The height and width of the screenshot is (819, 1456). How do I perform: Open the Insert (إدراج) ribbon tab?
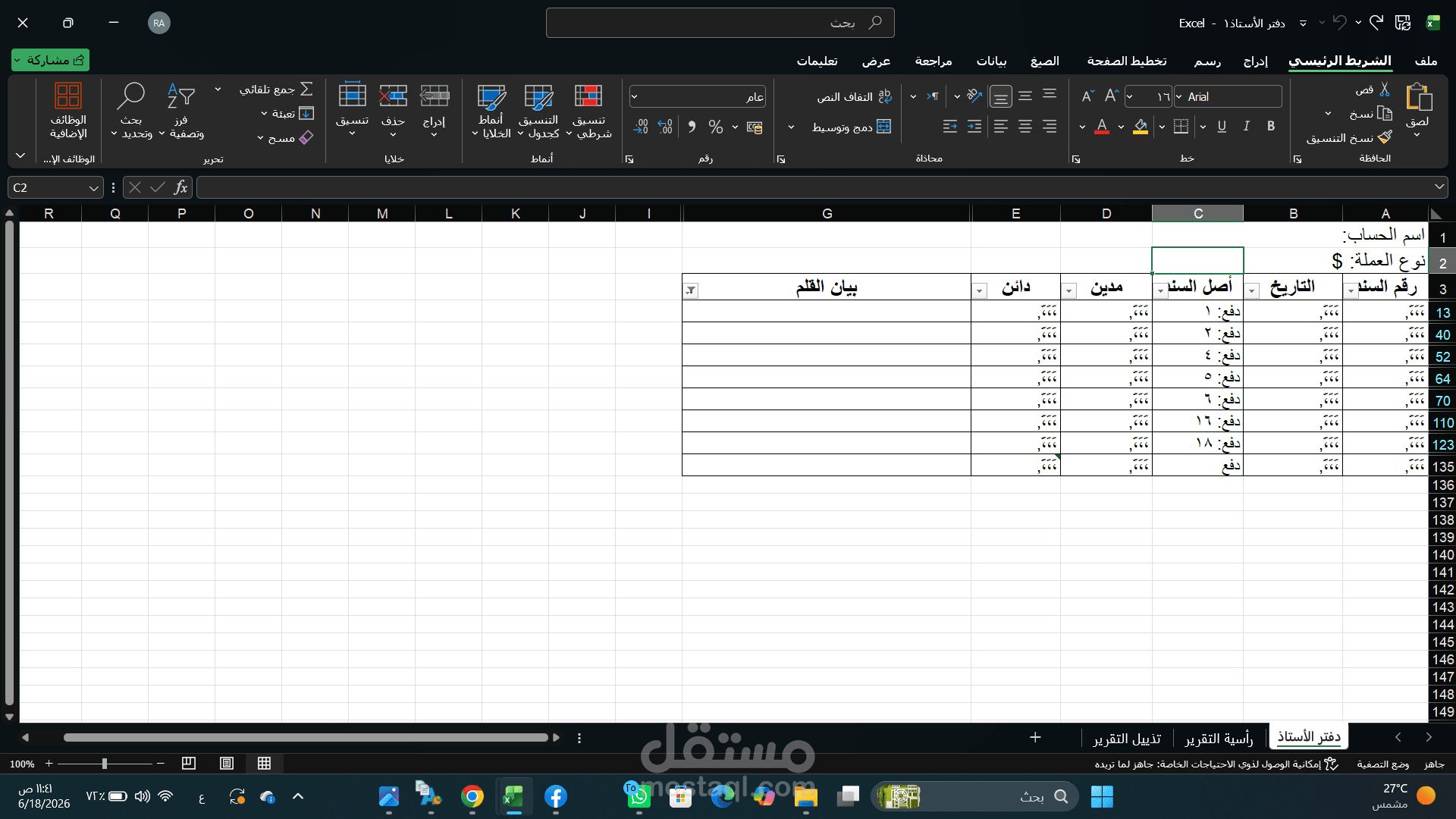coord(1256,61)
